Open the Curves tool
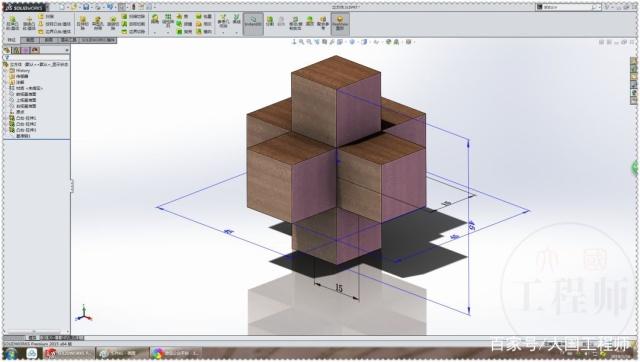 (x=236, y=19)
